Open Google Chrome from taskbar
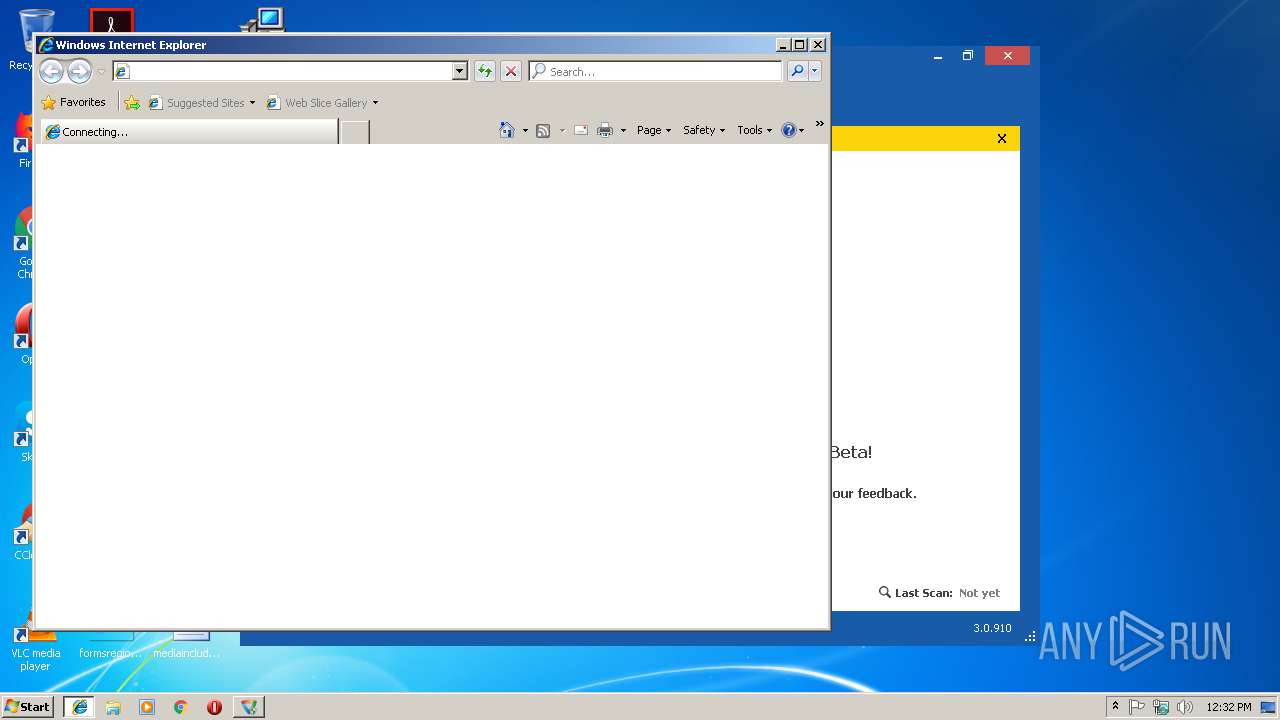 click(x=180, y=707)
